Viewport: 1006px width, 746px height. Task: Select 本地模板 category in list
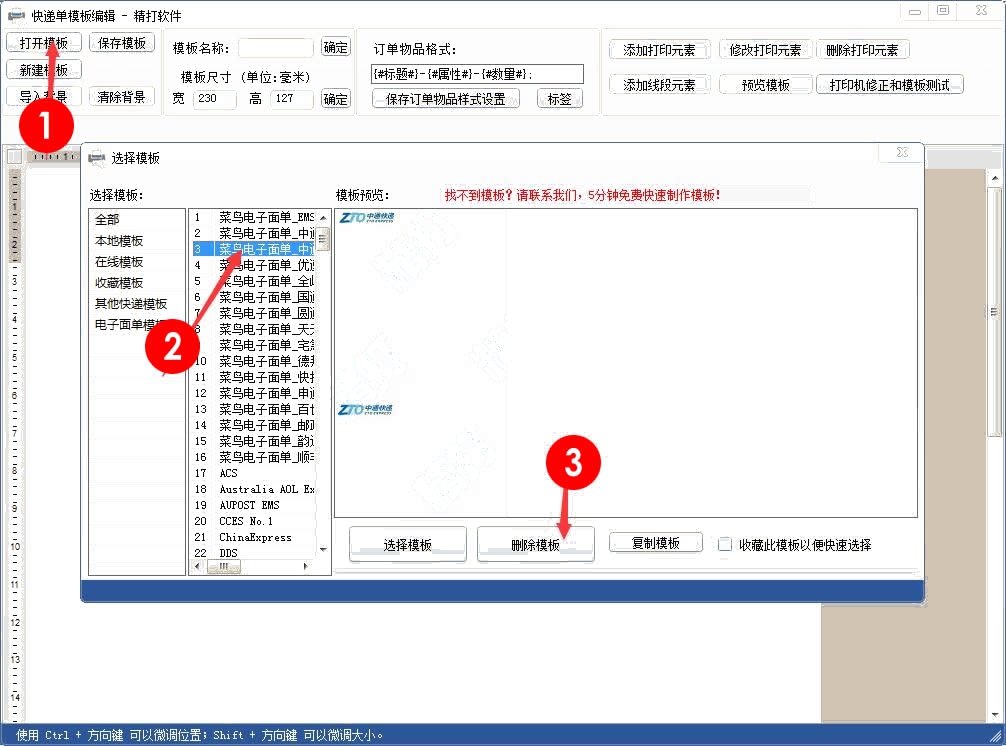pyautogui.click(x=119, y=241)
